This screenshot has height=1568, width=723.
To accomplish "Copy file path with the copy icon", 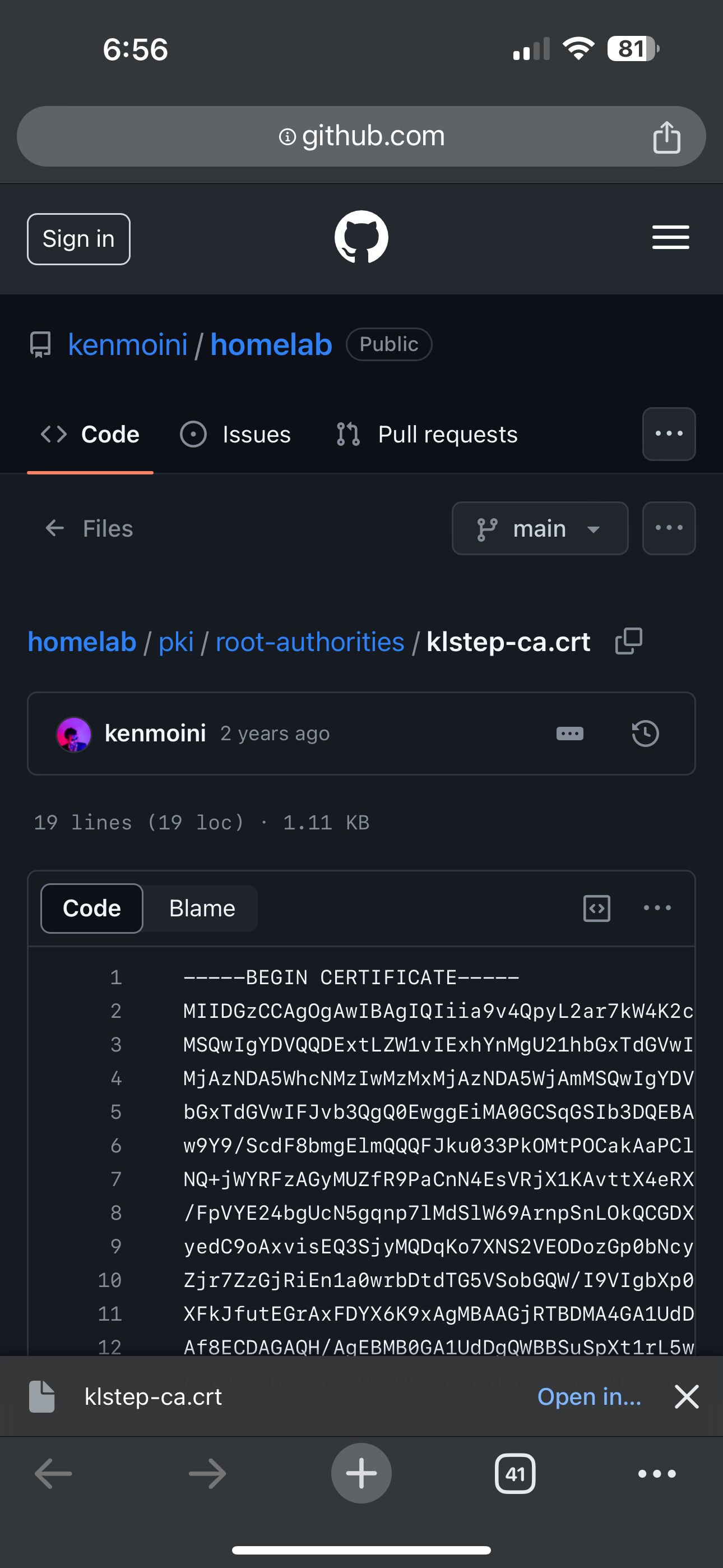I will [x=629, y=642].
